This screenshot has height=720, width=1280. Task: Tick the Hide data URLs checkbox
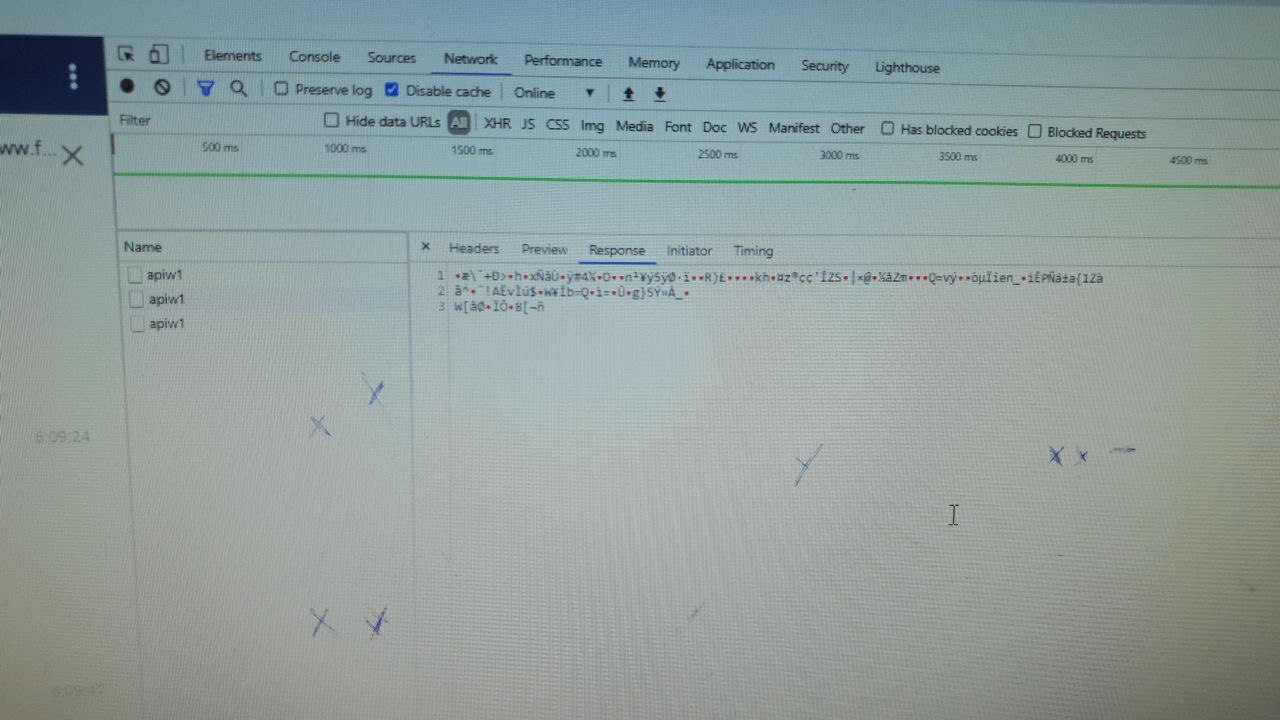pyautogui.click(x=332, y=120)
